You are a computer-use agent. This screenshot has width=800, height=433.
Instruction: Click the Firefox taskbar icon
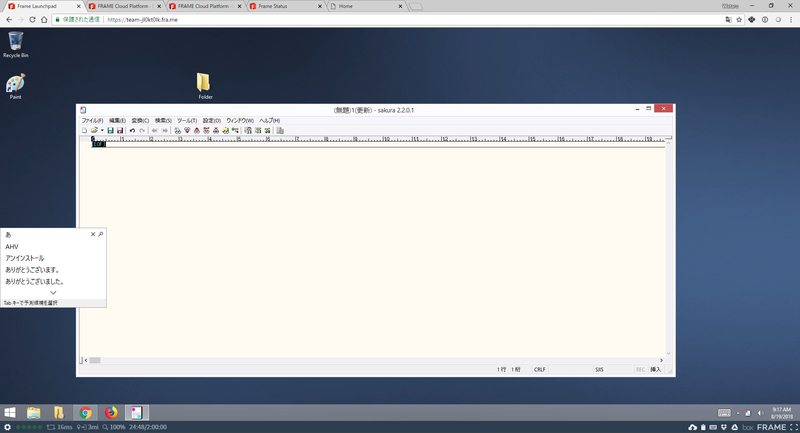tap(111, 413)
